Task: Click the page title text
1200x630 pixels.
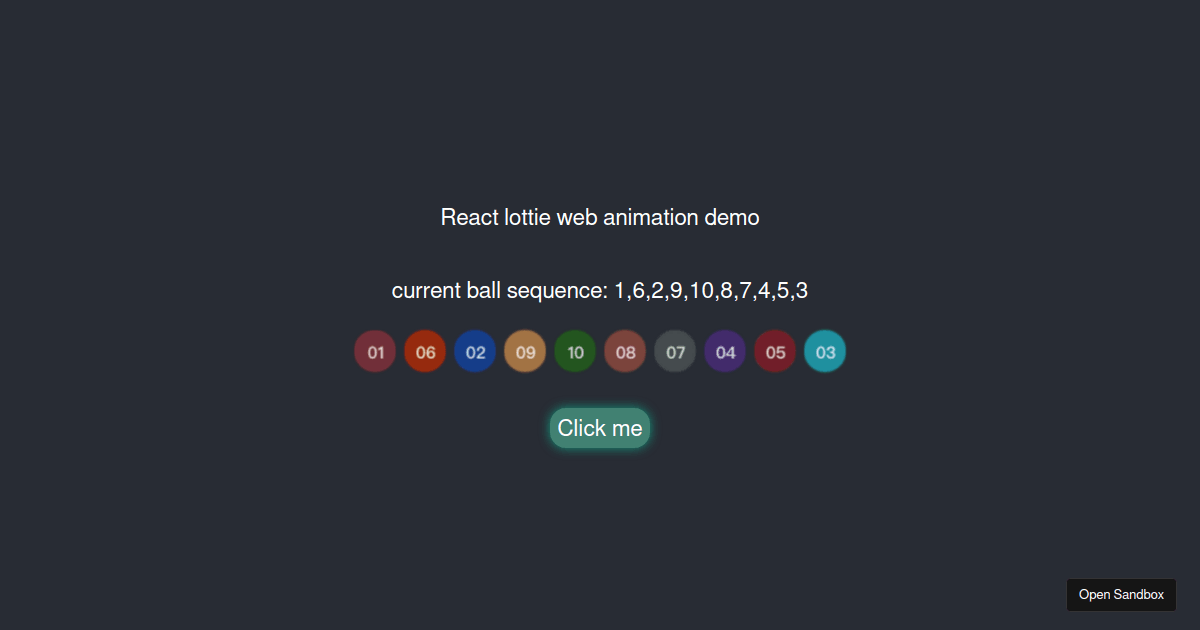Action: coord(599,217)
